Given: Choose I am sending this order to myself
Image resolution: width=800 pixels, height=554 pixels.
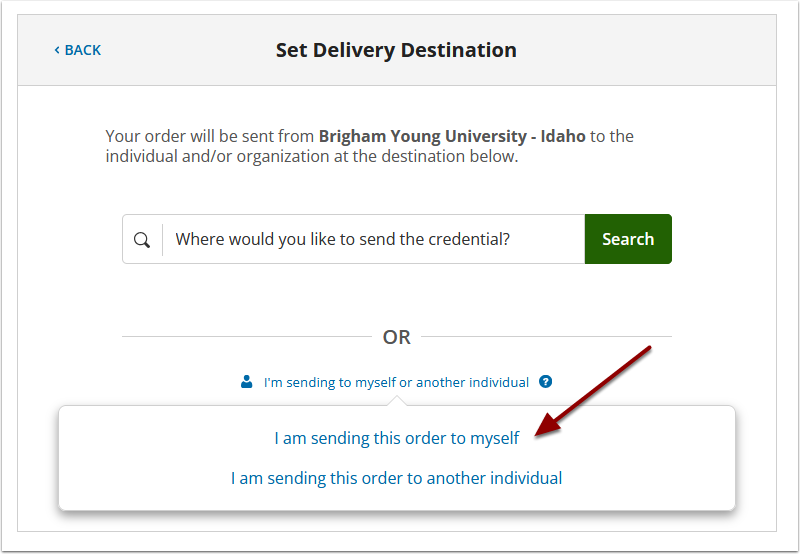Looking at the screenshot, I should (x=396, y=438).
